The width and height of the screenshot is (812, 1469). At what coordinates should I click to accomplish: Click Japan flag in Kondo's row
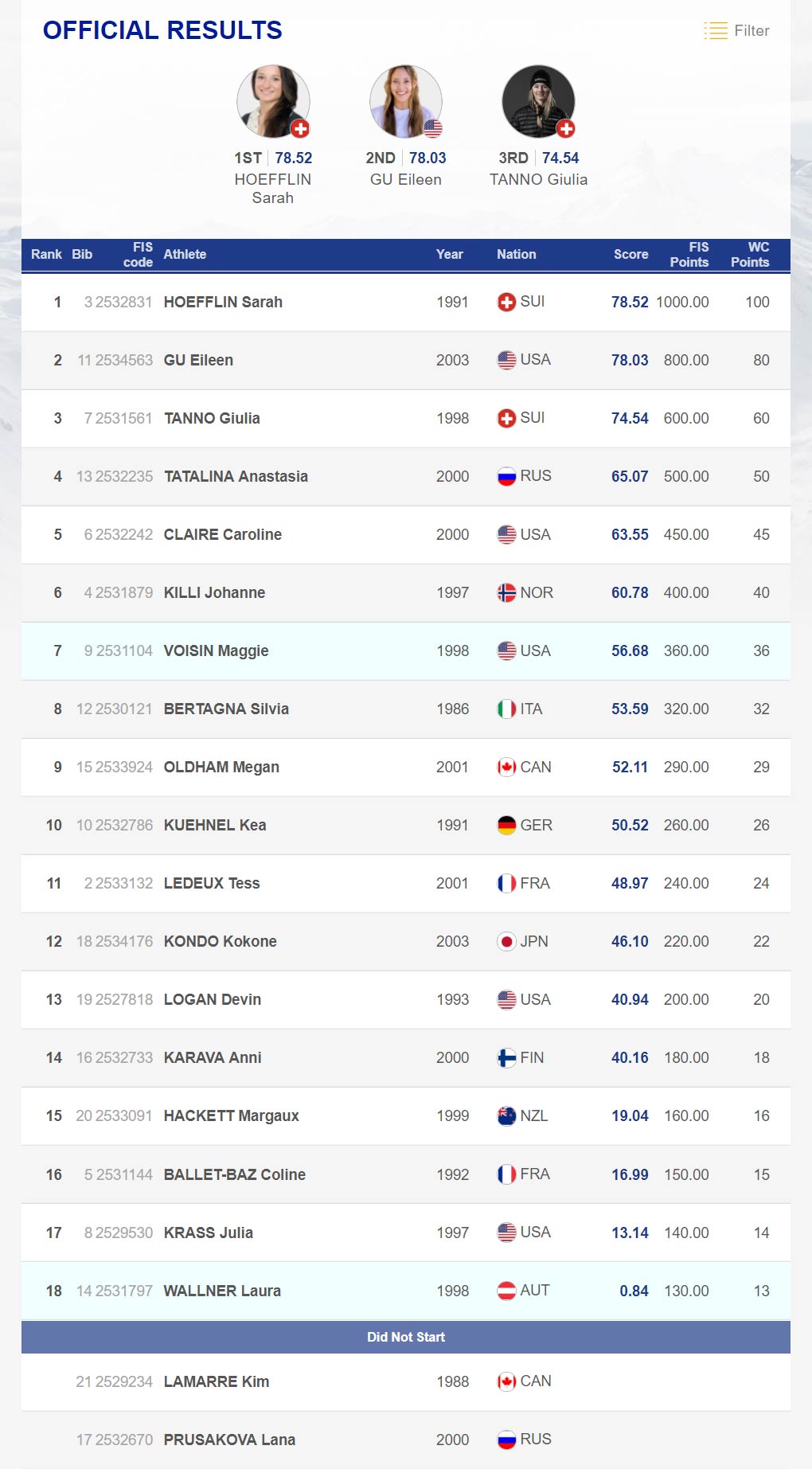[506, 942]
